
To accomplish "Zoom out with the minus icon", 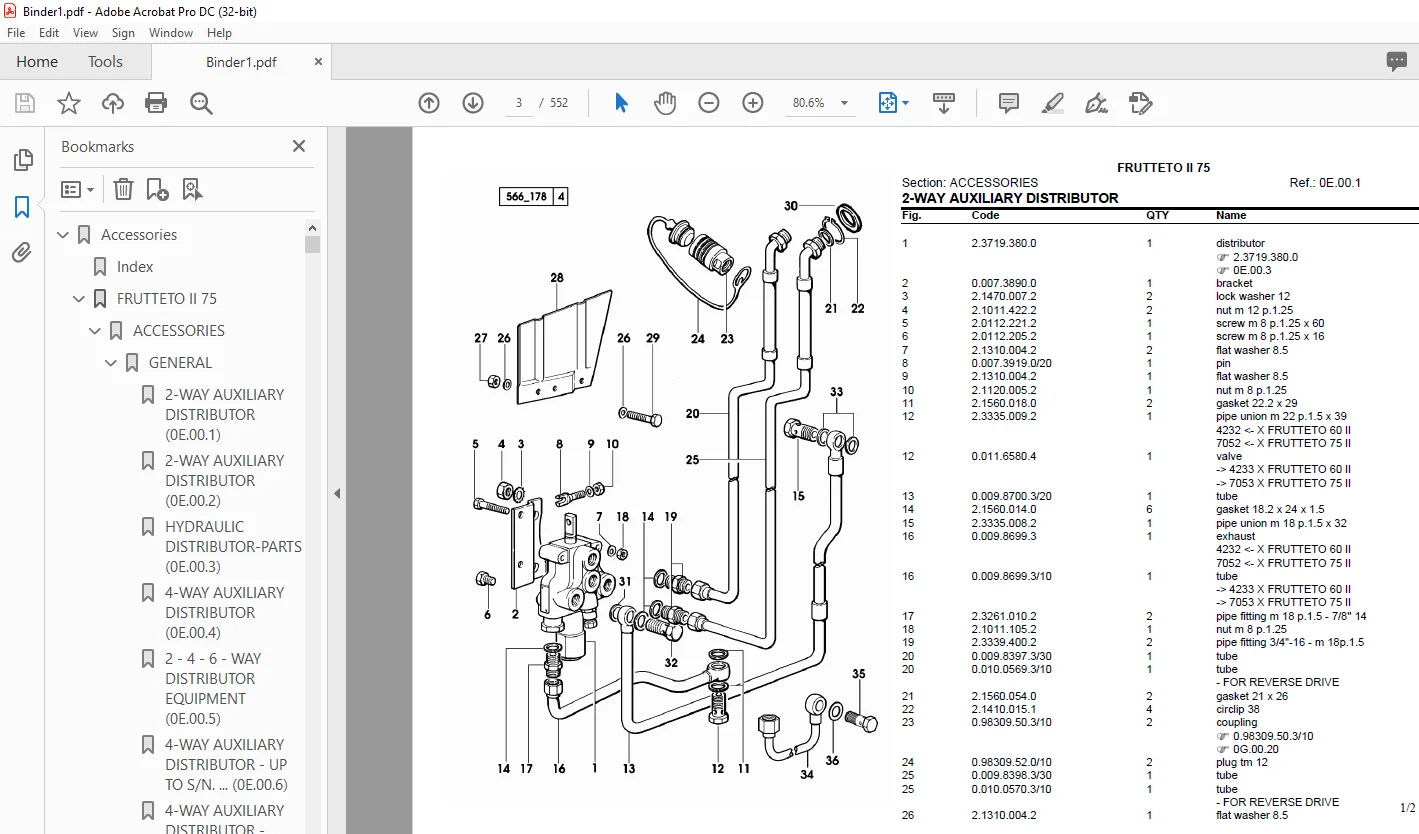I will click(x=709, y=103).
